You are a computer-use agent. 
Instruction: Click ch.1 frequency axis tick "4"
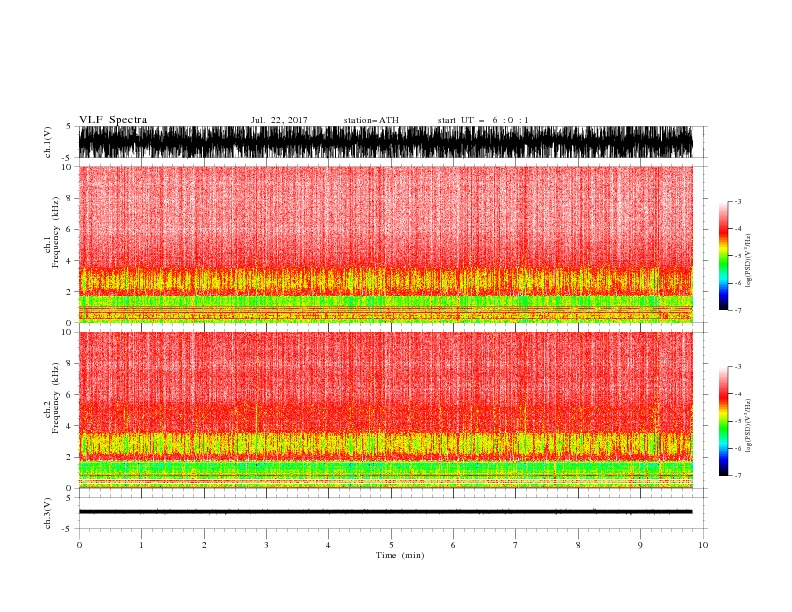coord(69,261)
